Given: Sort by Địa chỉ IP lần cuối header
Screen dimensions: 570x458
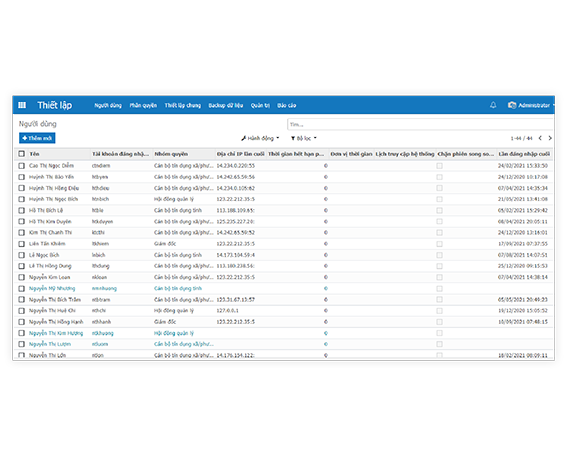Looking at the screenshot, I should point(240,154).
